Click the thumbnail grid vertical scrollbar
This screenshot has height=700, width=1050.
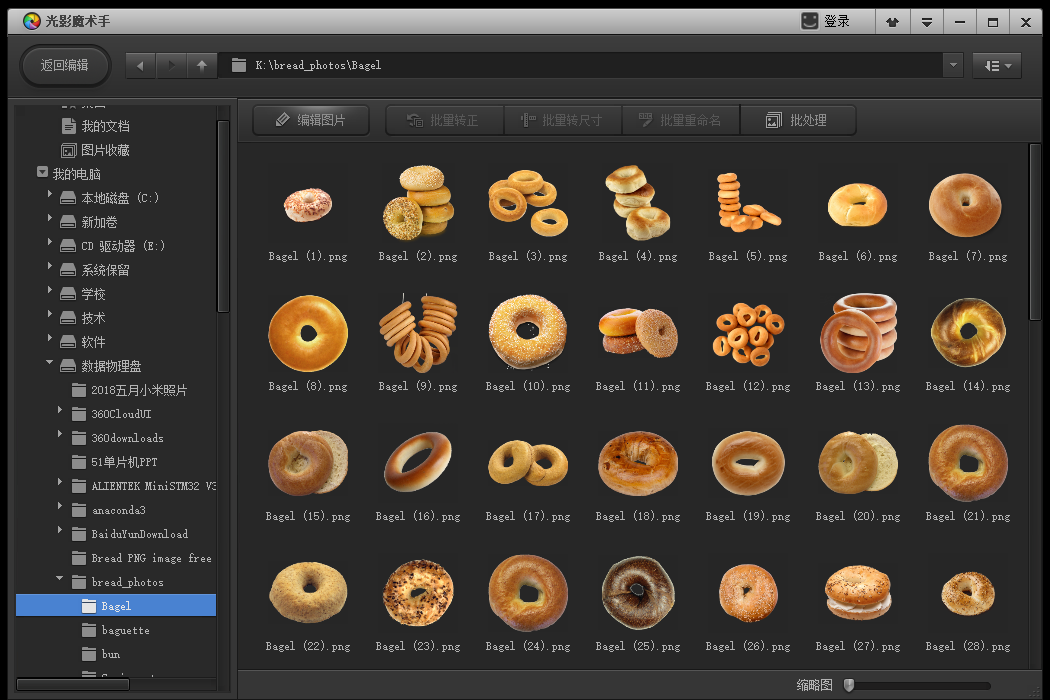click(x=1035, y=232)
